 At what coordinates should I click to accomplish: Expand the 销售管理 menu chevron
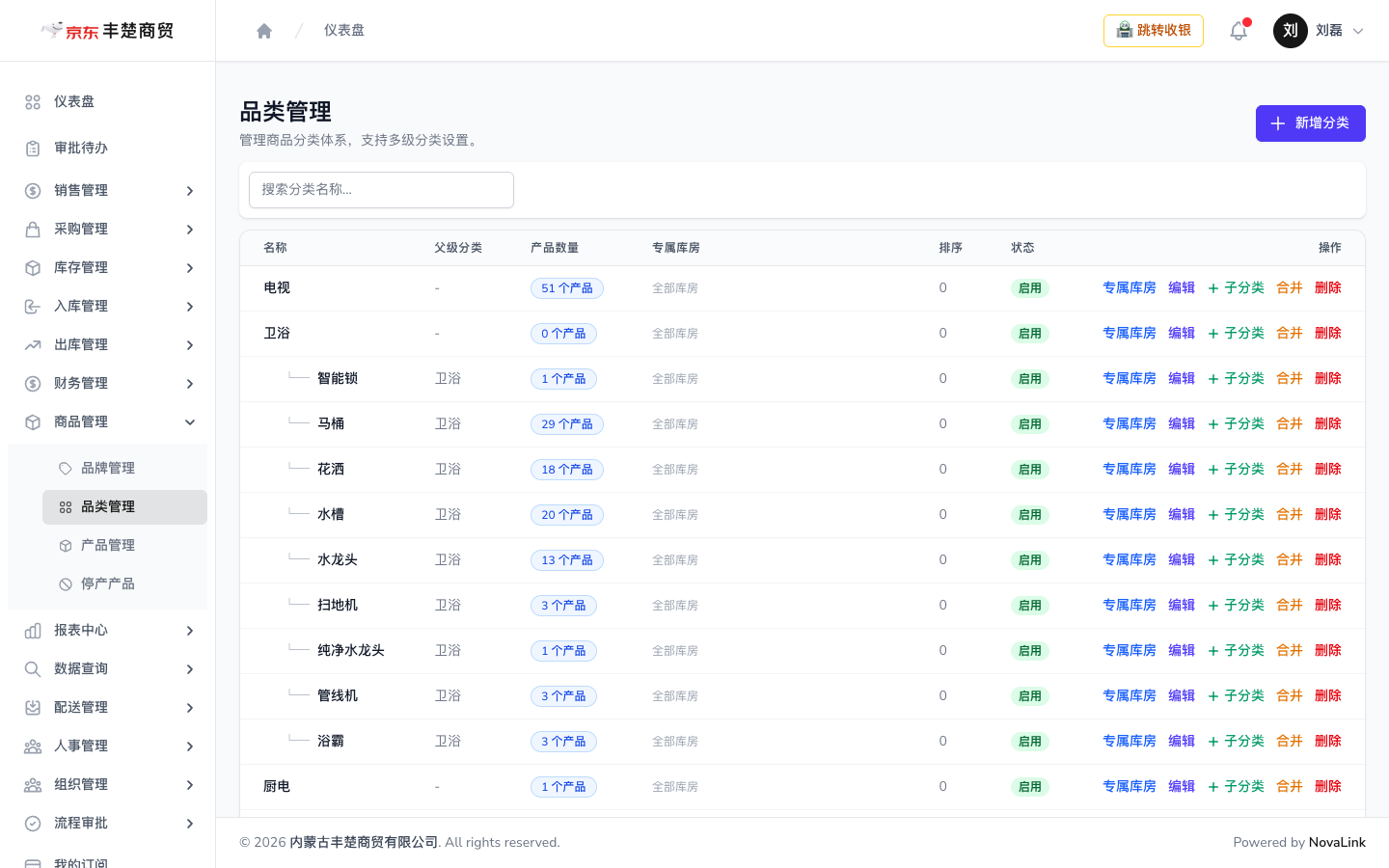click(x=190, y=191)
